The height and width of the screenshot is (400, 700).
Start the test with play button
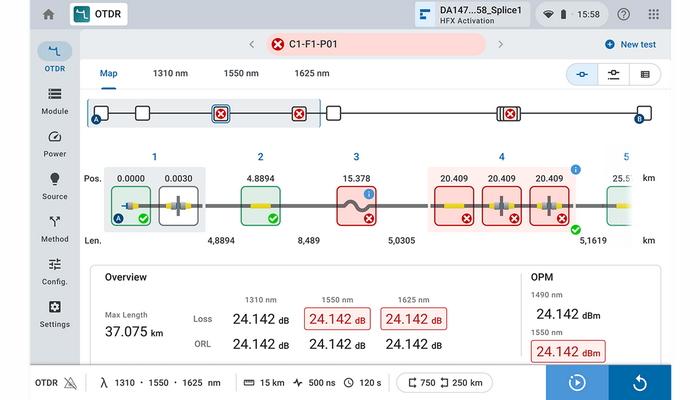click(576, 382)
